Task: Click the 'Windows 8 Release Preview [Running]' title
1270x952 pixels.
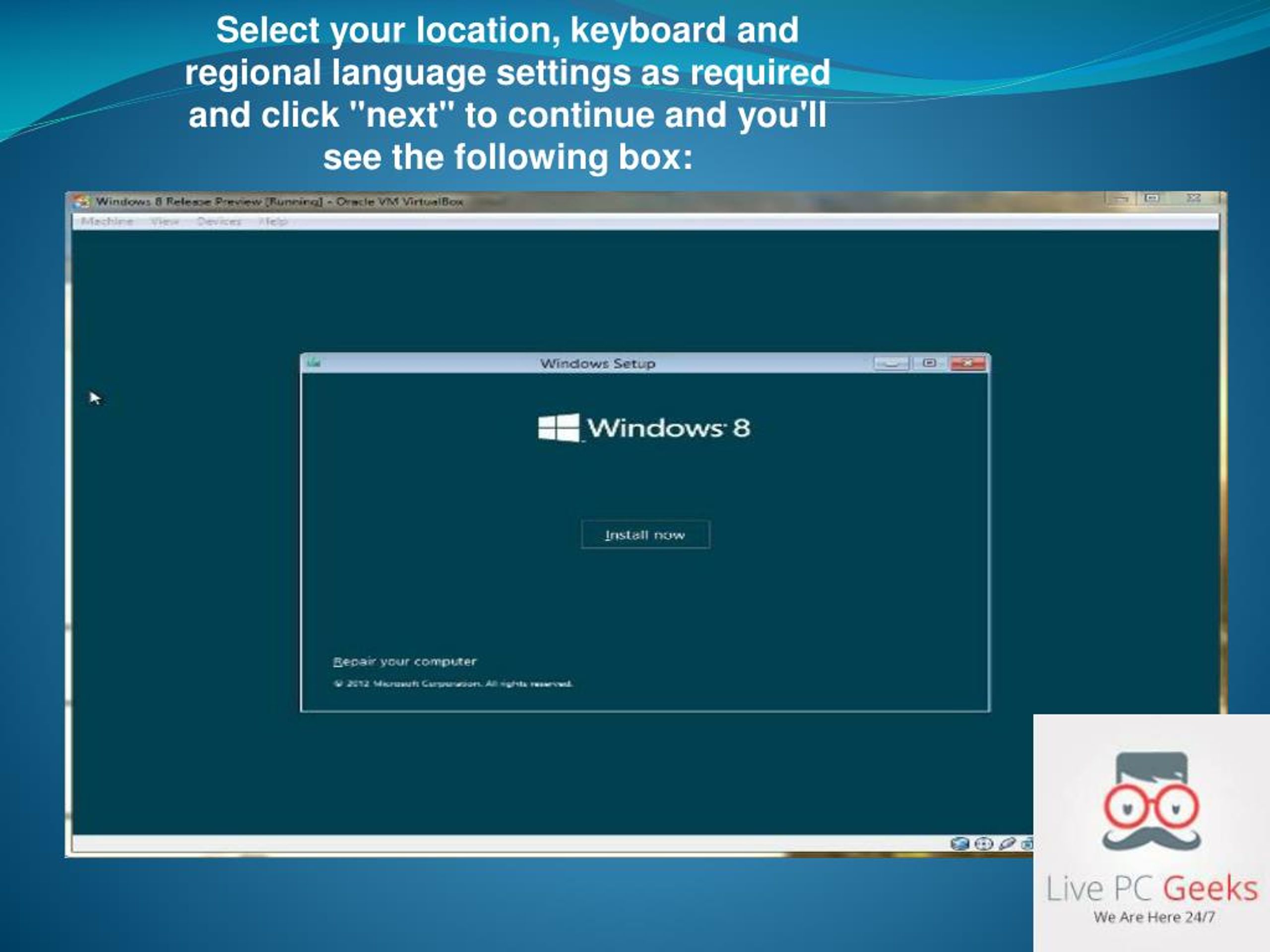Action: (209, 201)
